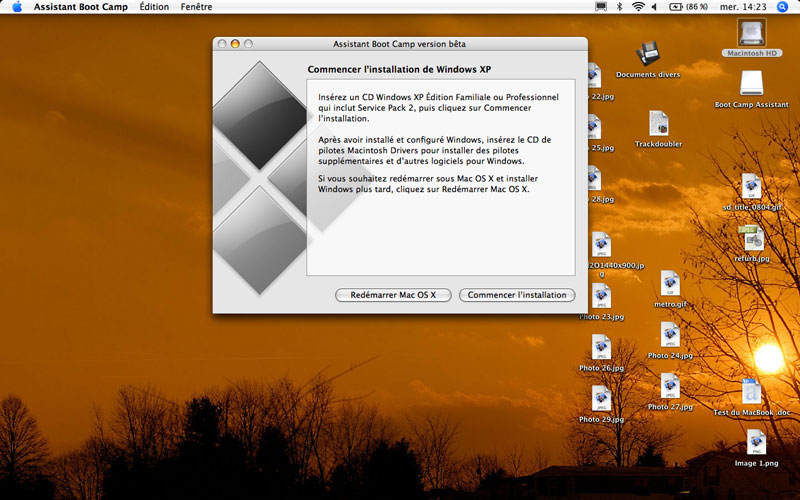Click the Boot Camp diamond logo graphic
This screenshot has width=800, height=500.
[x=260, y=178]
